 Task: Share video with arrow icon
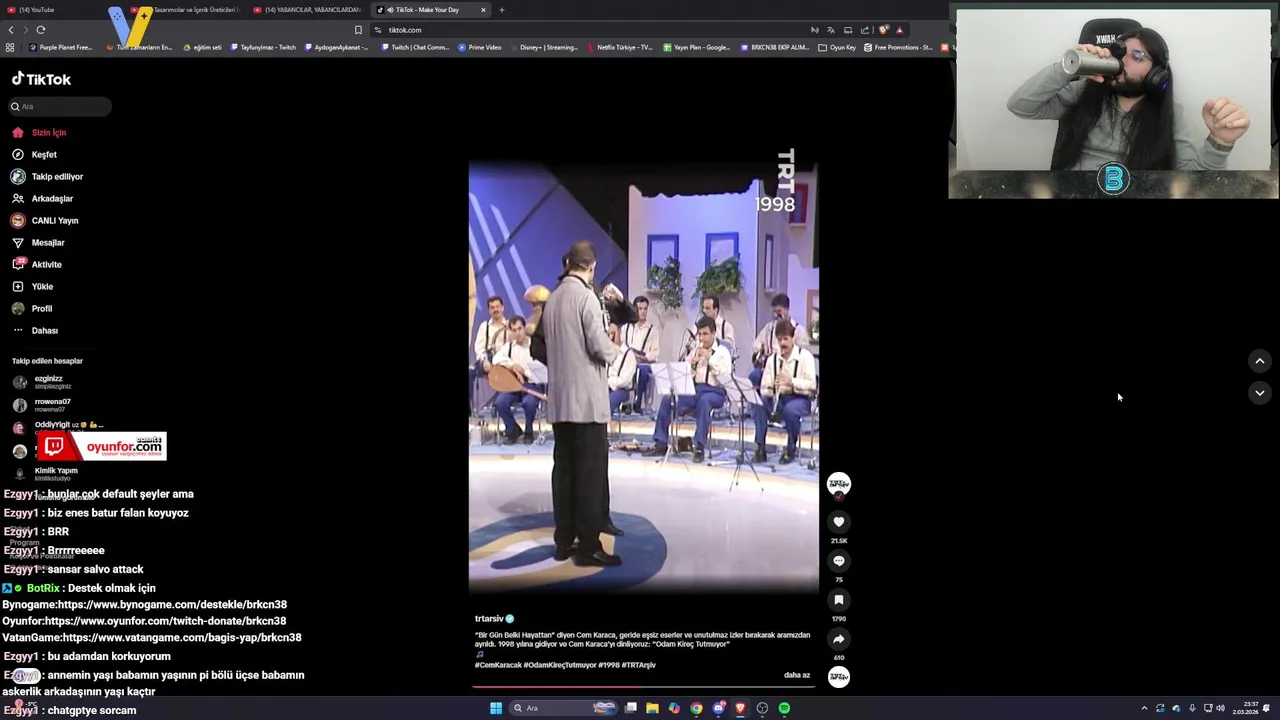pyautogui.click(x=839, y=639)
